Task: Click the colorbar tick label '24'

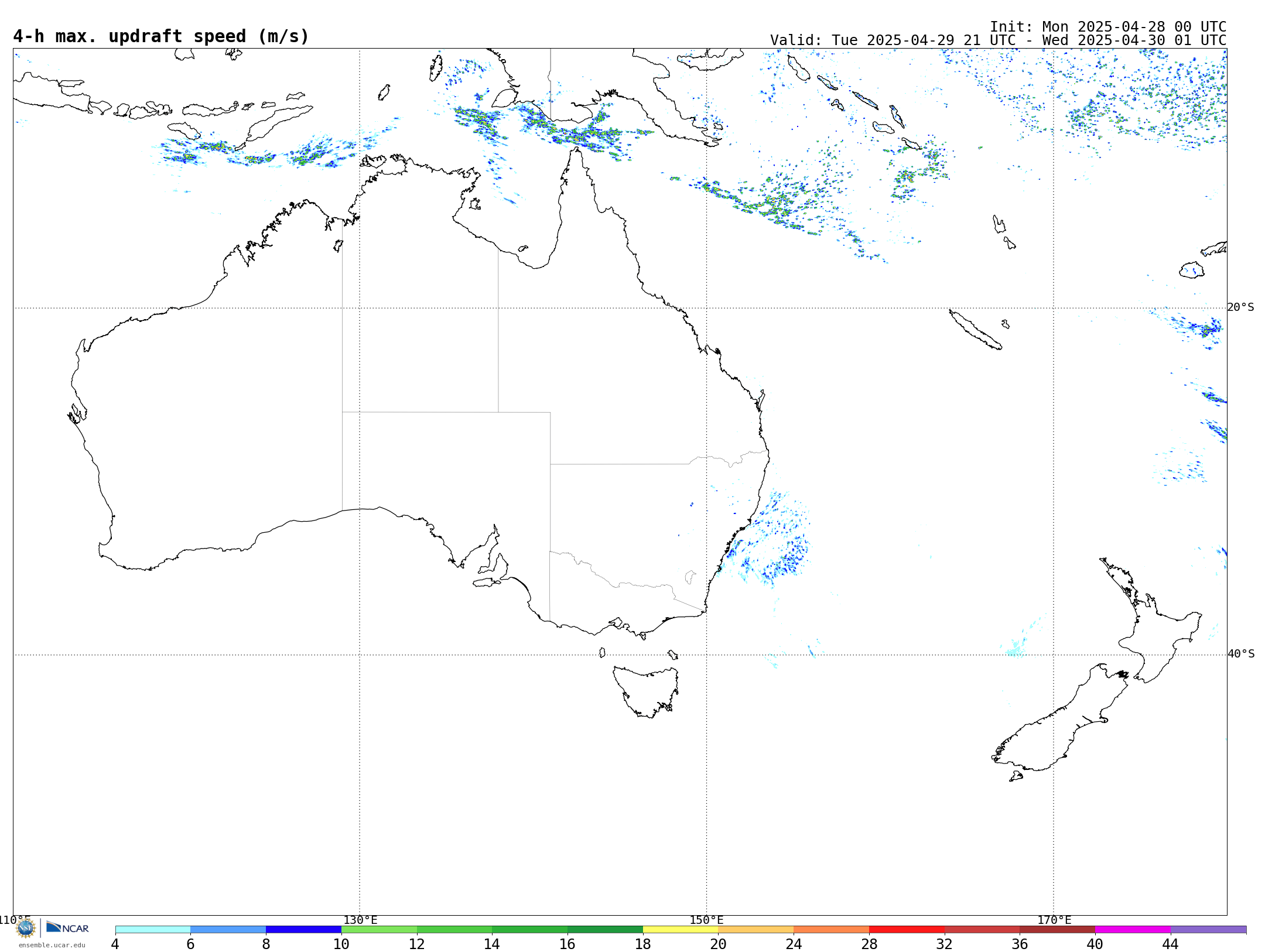Action: pyautogui.click(x=794, y=944)
